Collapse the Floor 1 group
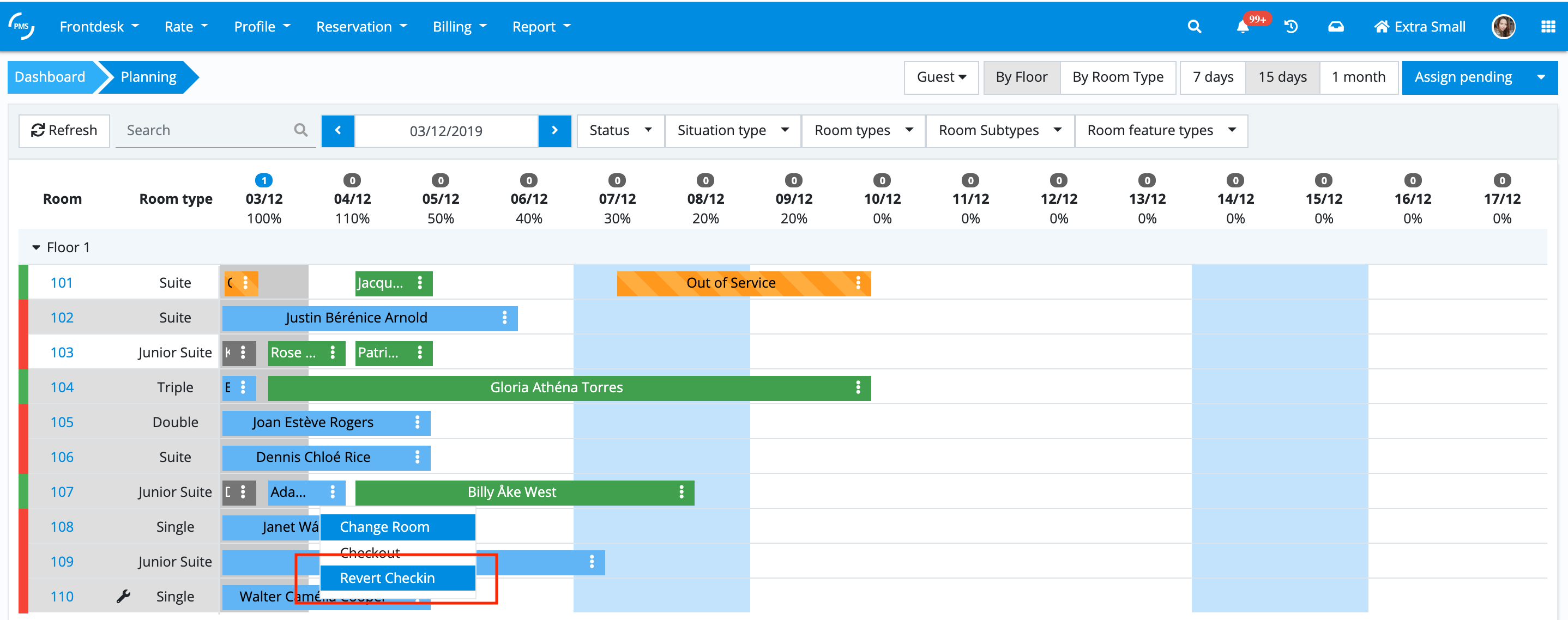 [x=37, y=248]
